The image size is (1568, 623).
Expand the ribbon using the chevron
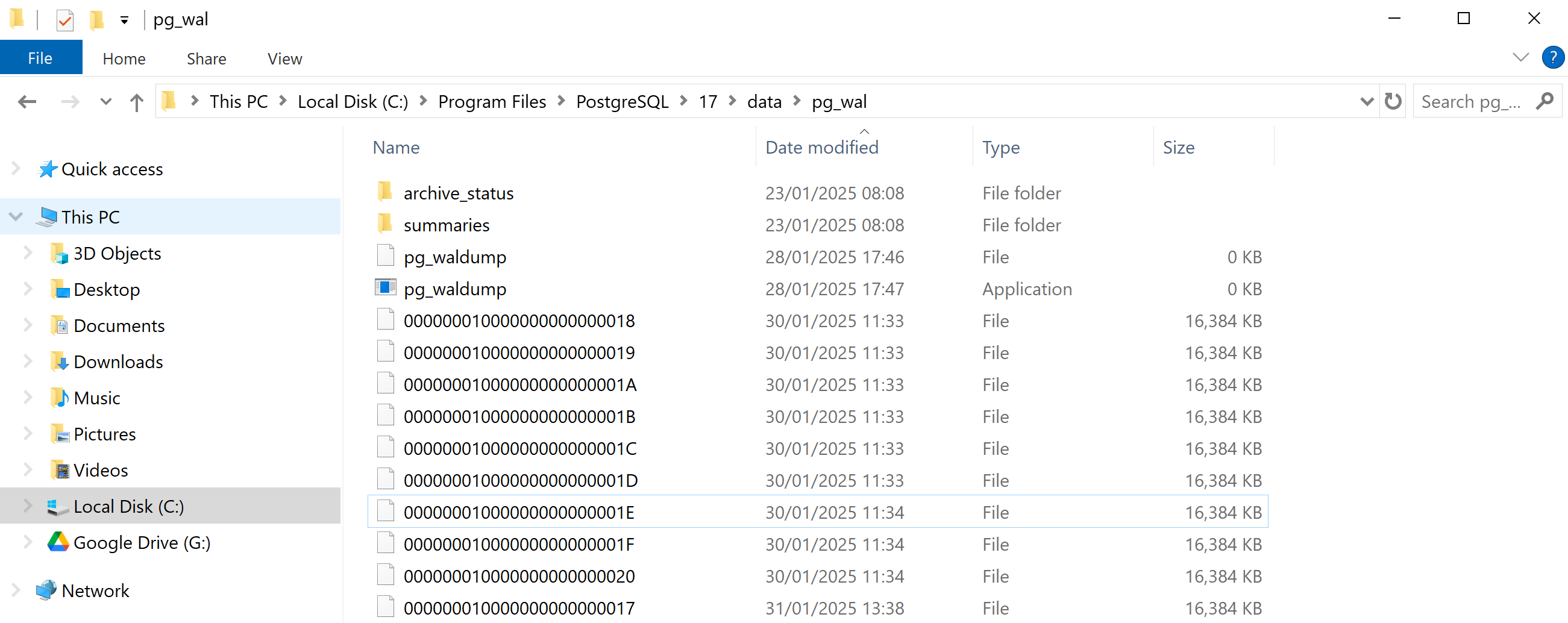(1520, 58)
